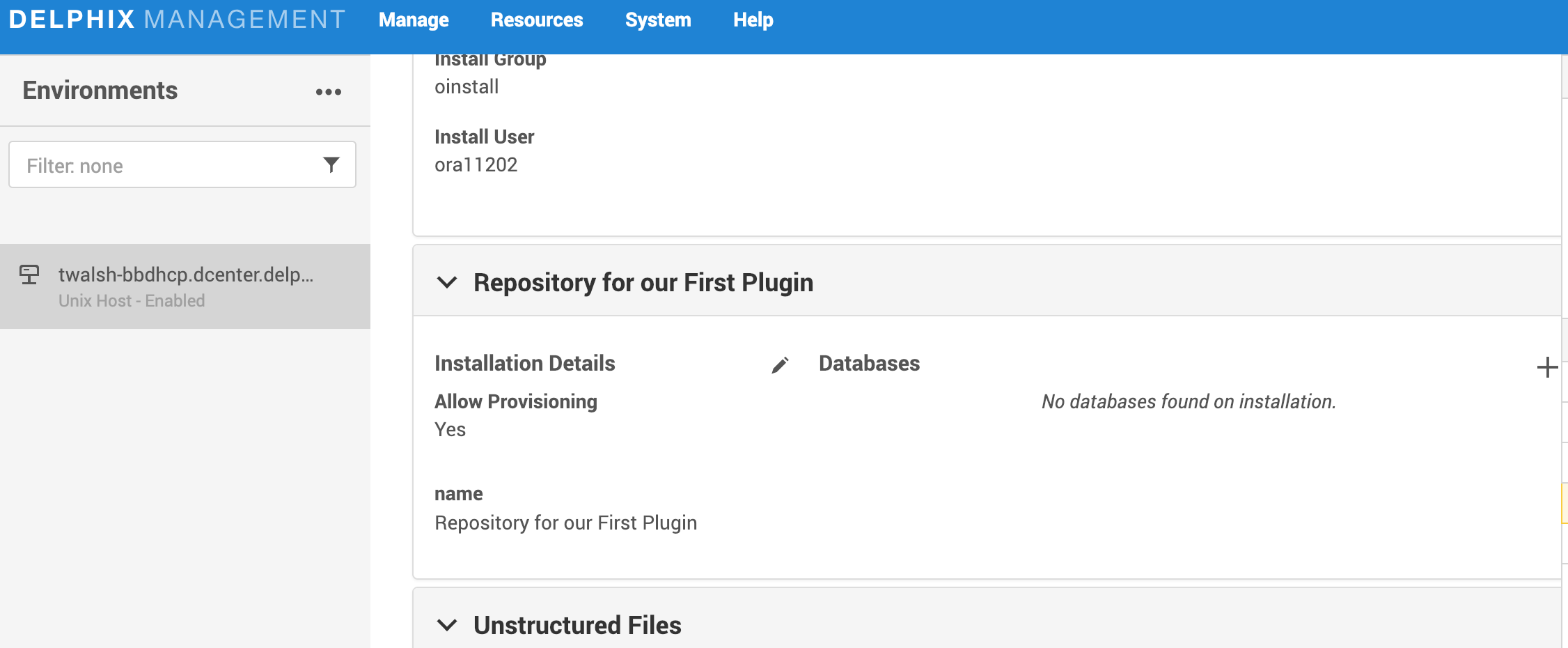Click inside the Filter input field
The width and height of the screenshot is (1568, 648).
[x=160, y=164]
